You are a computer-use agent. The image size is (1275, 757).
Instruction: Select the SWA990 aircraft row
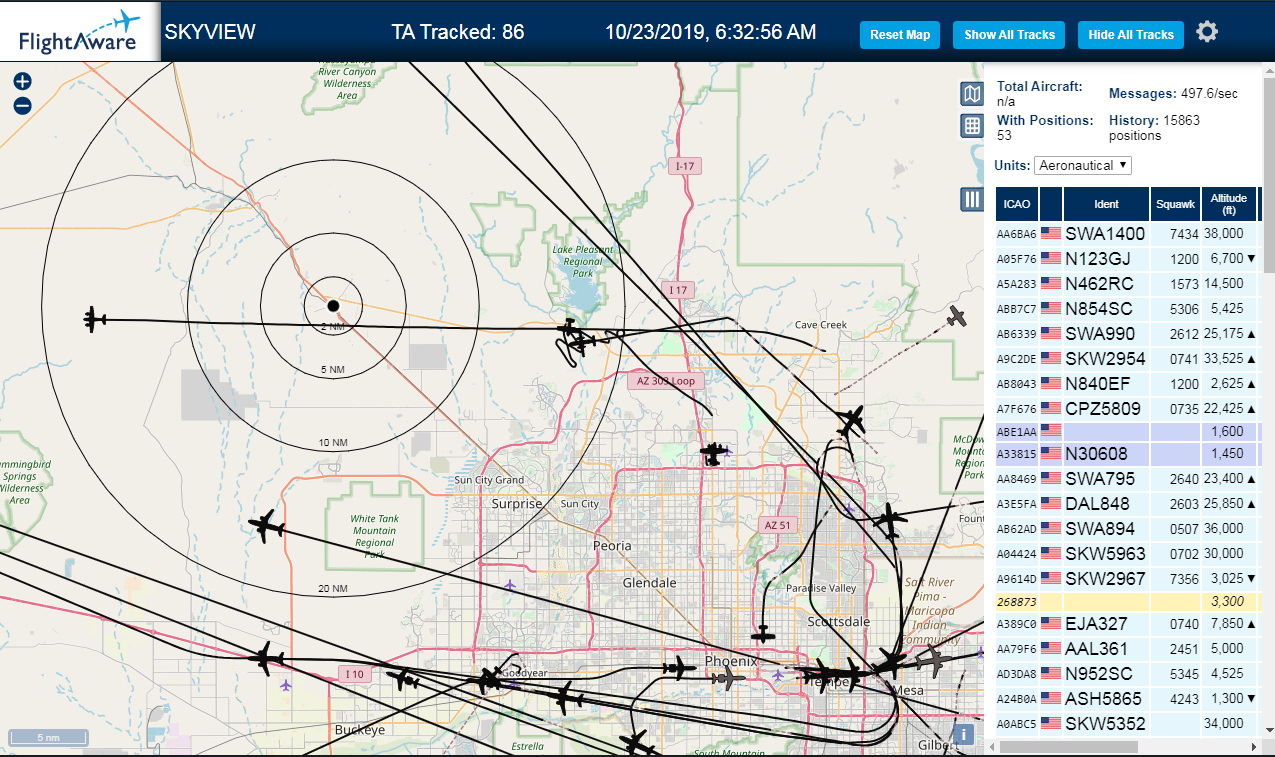pos(1127,333)
